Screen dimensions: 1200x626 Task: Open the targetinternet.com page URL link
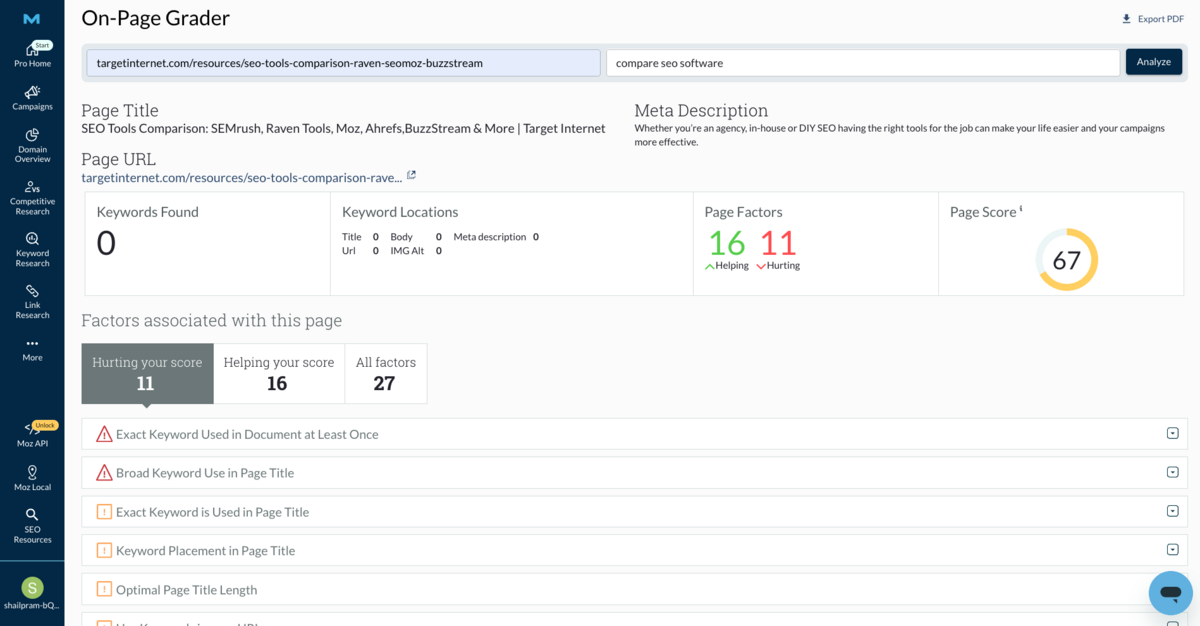[x=241, y=177]
